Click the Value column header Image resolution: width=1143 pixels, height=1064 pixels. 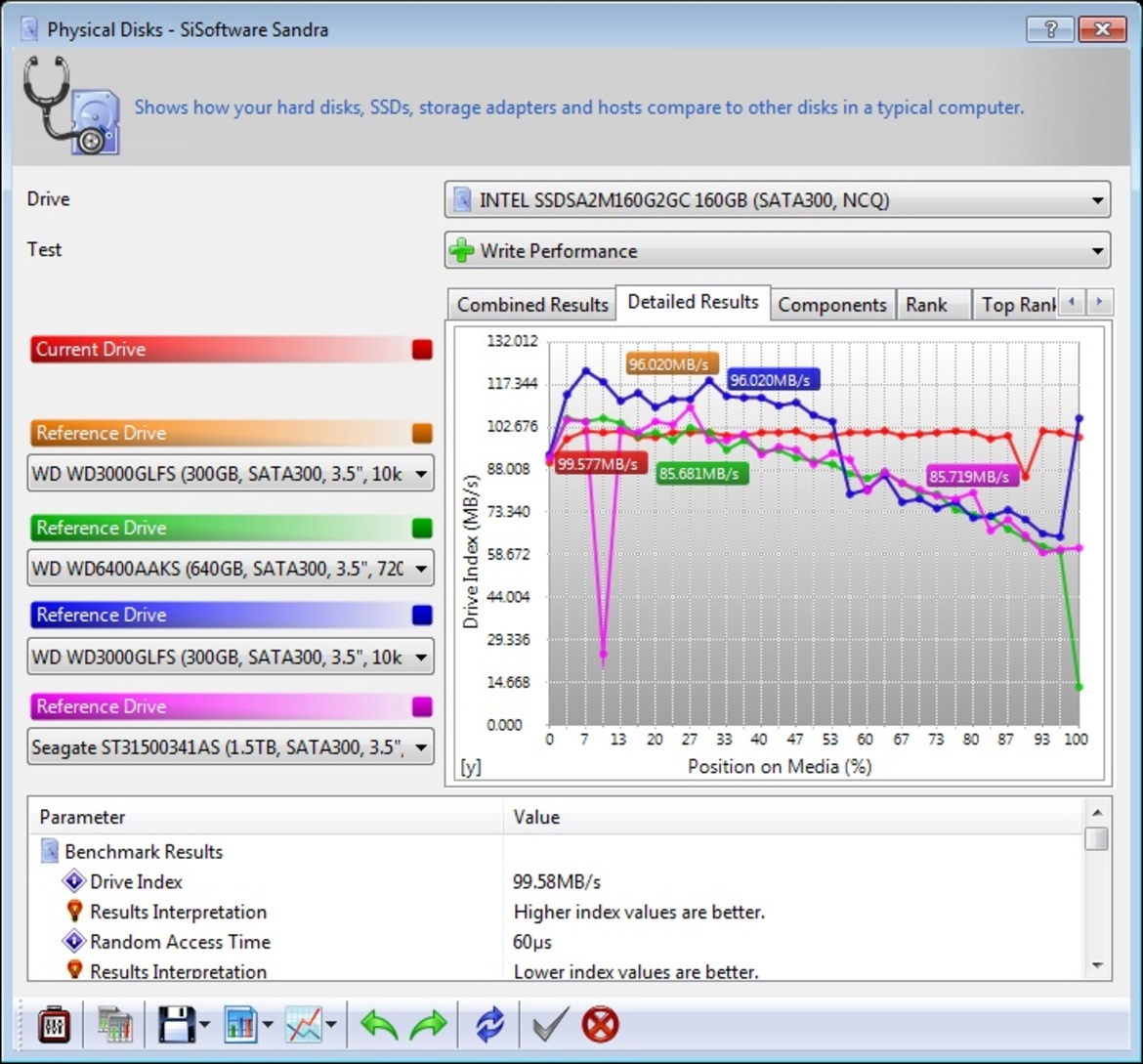click(x=792, y=817)
